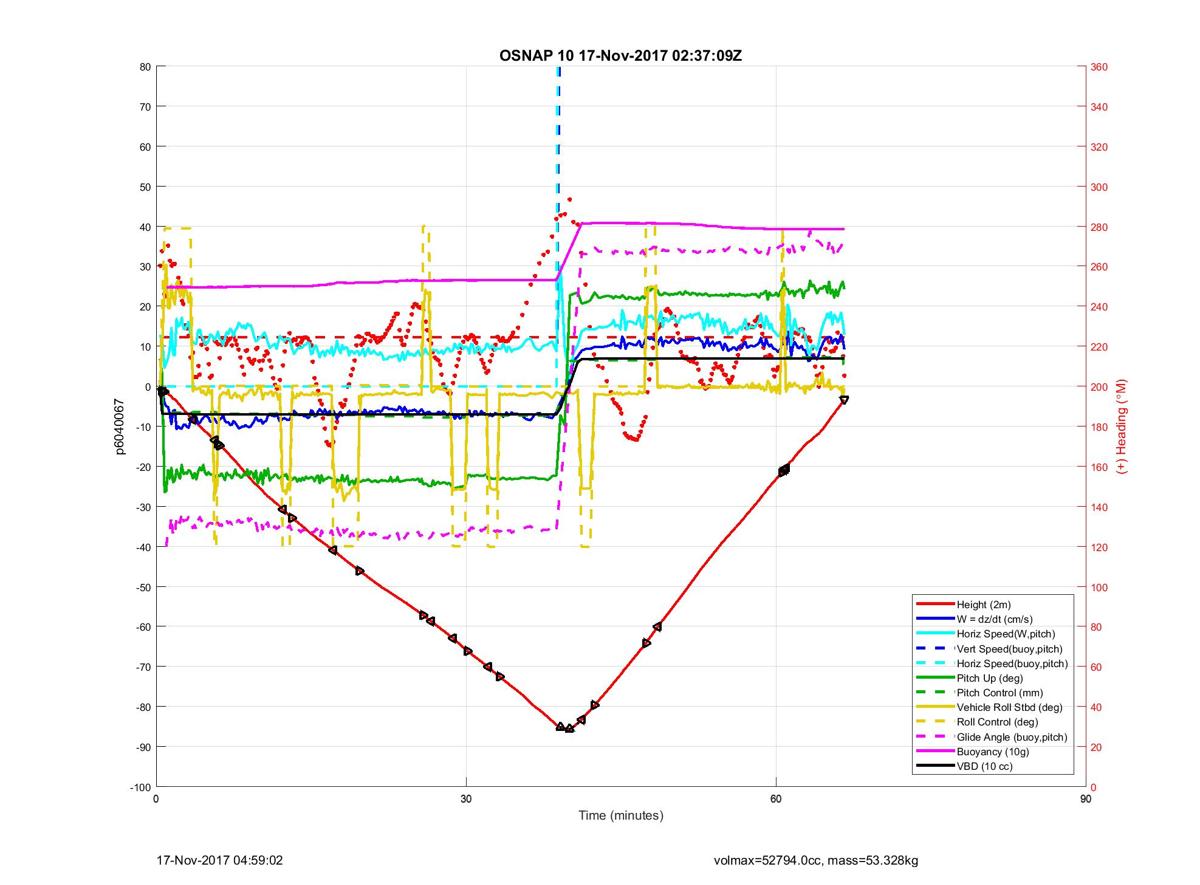Screen dimensions: 1200x885
Task: Click the green line sample beside Pitch Up (deg)
Action: 934,678
